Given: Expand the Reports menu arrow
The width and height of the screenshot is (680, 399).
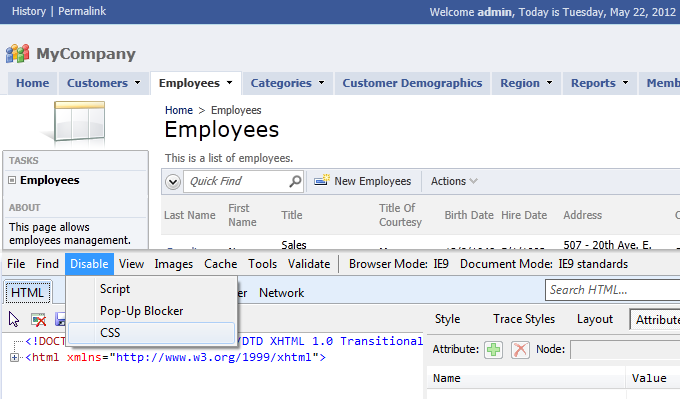Looking at the screenshot, I should [625, 82].
